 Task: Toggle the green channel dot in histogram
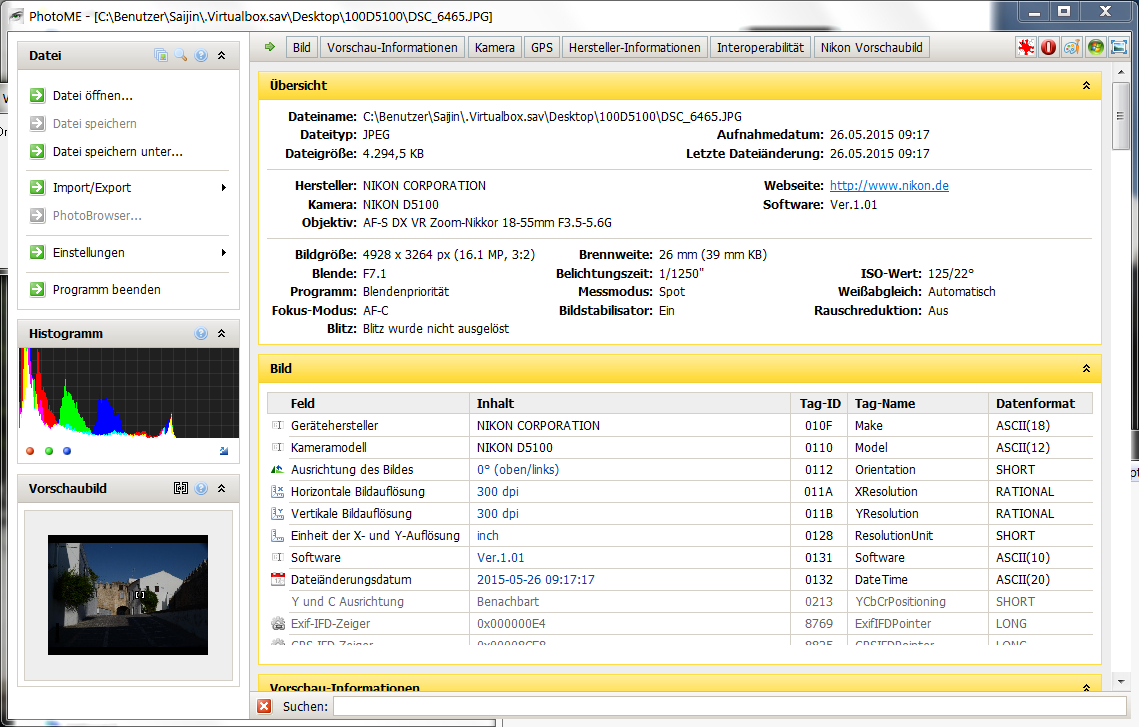point(49,451)
